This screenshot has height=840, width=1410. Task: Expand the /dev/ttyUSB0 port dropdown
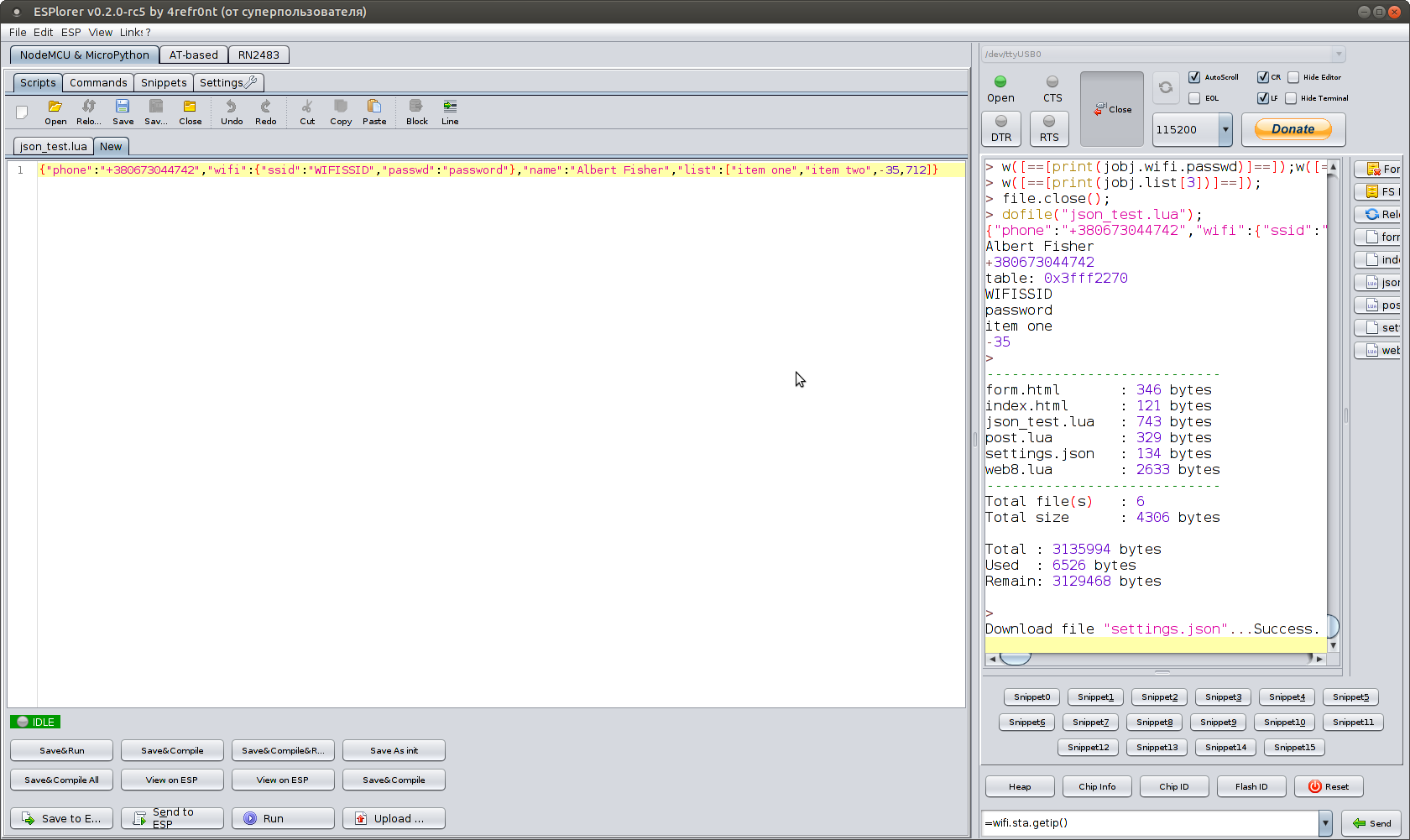click(x=1339, y=55)
